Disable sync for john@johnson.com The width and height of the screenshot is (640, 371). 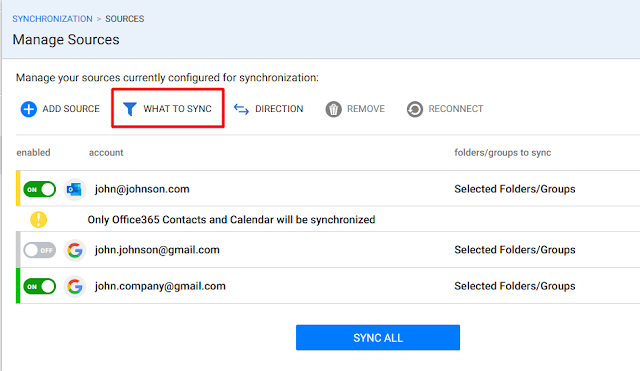click(x=40, y=189)
